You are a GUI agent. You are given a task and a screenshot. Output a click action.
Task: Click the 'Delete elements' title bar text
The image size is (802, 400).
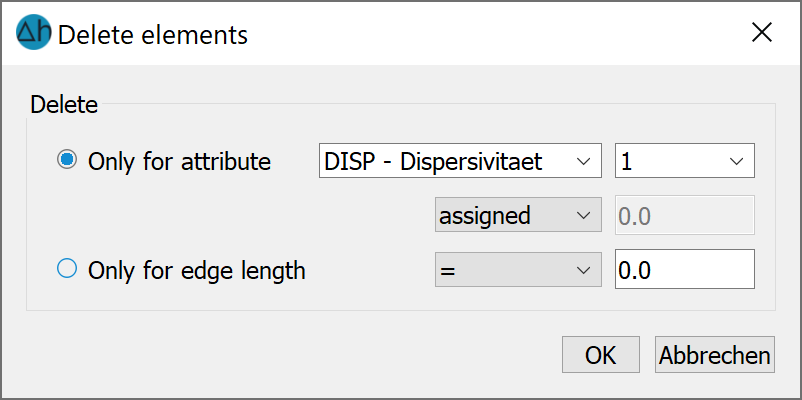click(x=153, y=35)
